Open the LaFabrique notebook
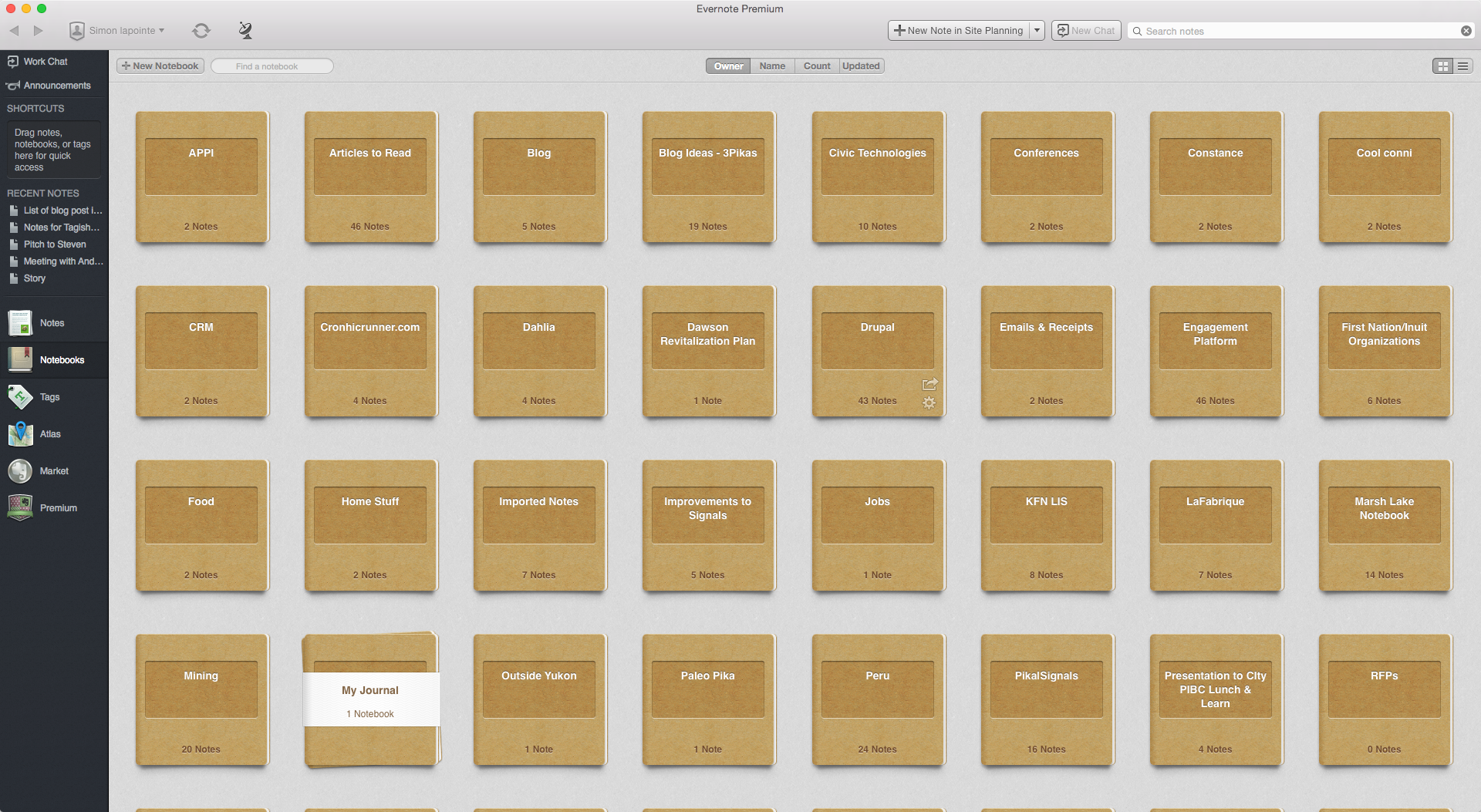 point(1216,526)
